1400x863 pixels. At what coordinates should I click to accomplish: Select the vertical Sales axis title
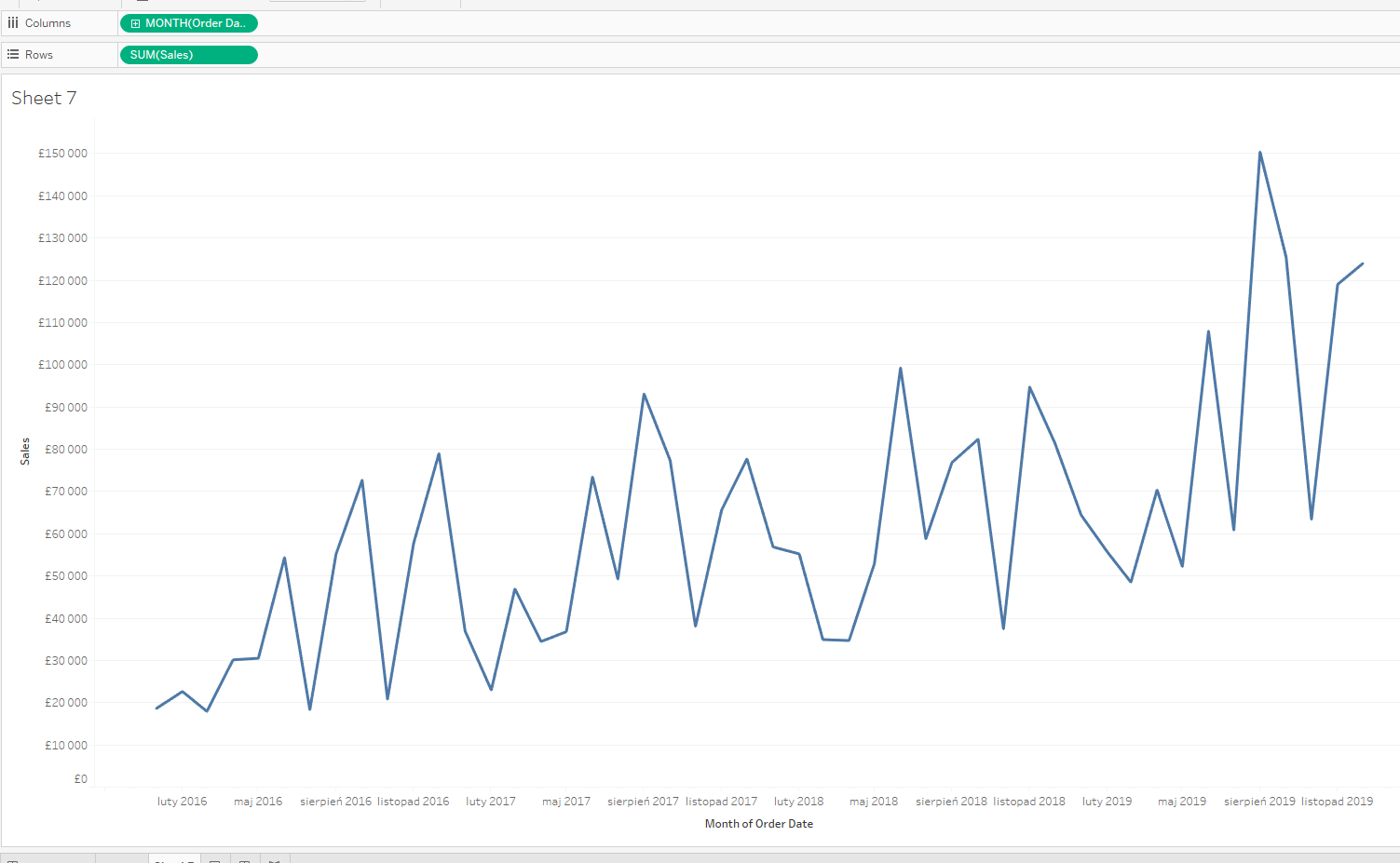tap(25, 452)
